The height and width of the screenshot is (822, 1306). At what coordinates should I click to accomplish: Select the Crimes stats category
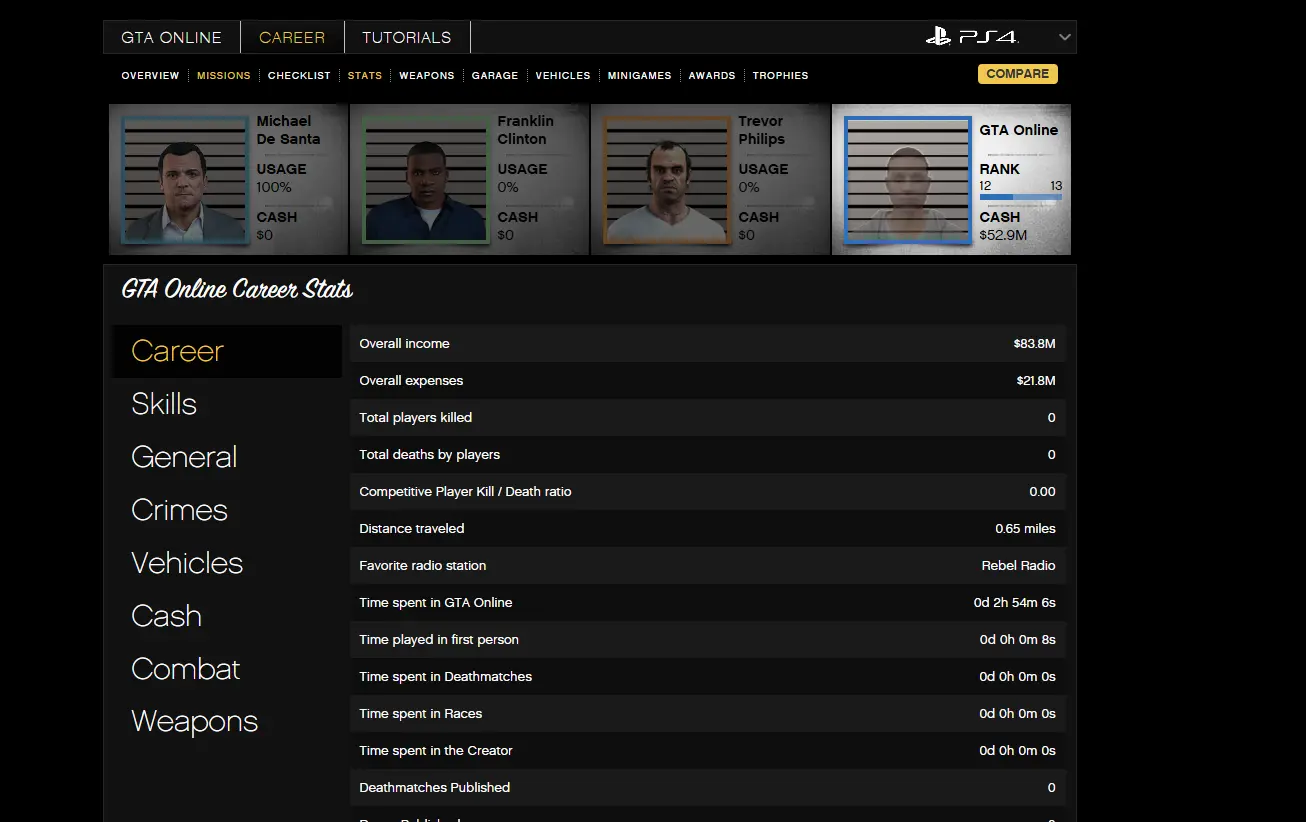point(180,510)
